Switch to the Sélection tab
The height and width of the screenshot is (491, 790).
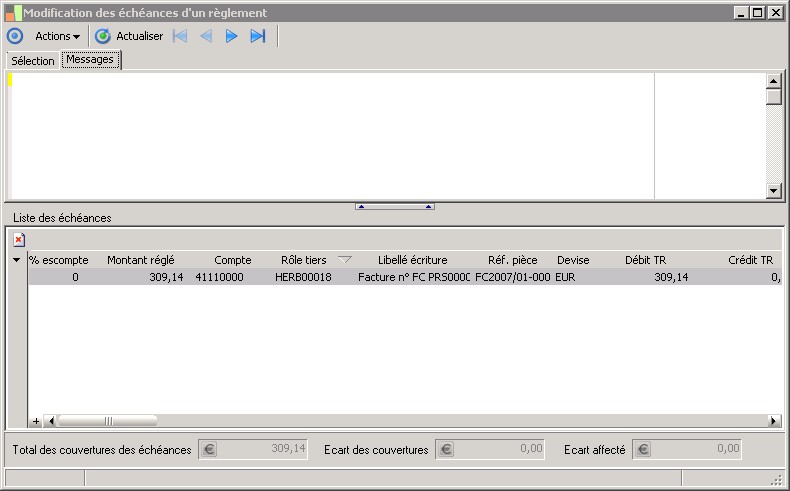click(x=33, y=61)
